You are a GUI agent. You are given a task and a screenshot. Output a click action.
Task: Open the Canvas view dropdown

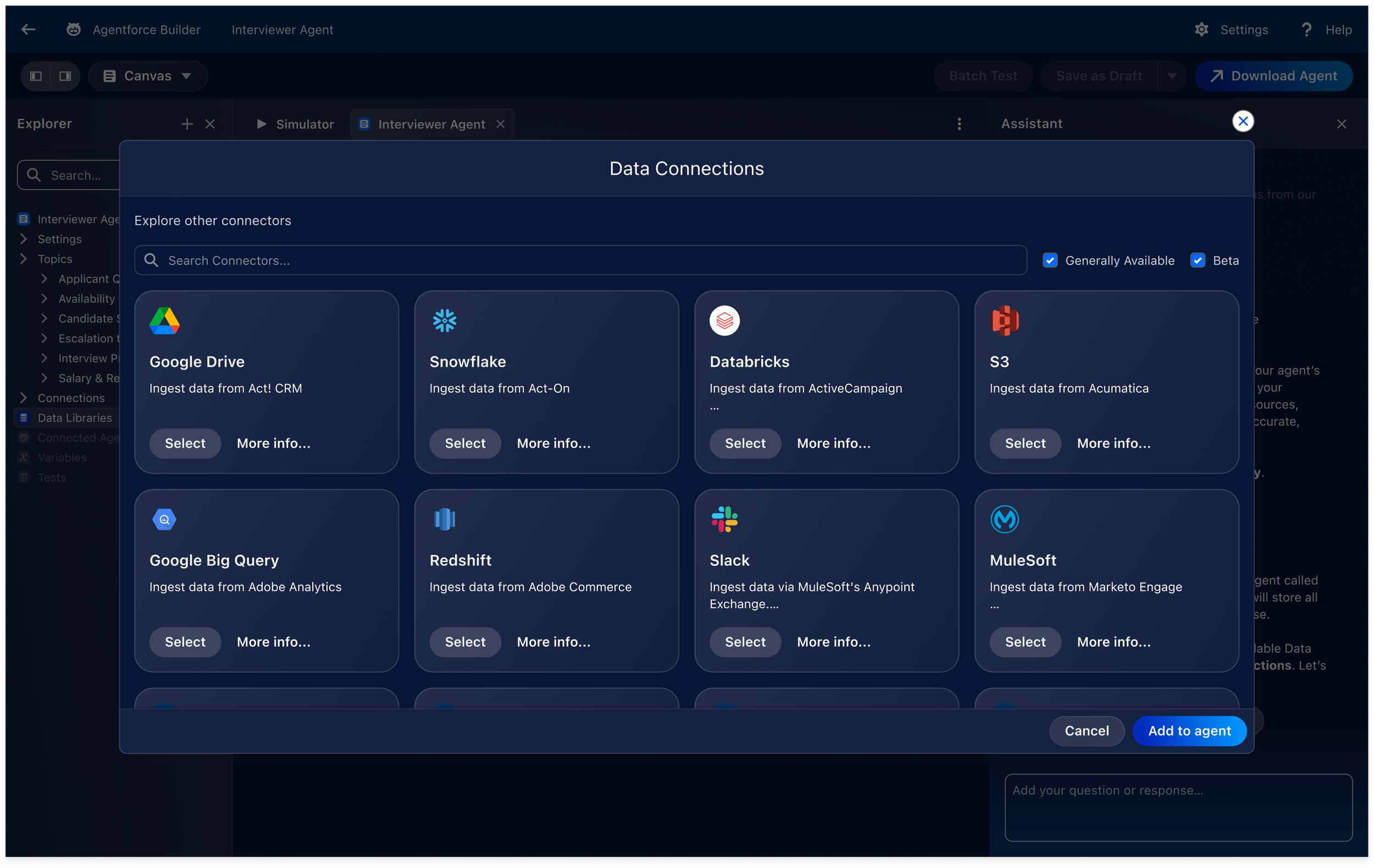(x=148, y=76)
